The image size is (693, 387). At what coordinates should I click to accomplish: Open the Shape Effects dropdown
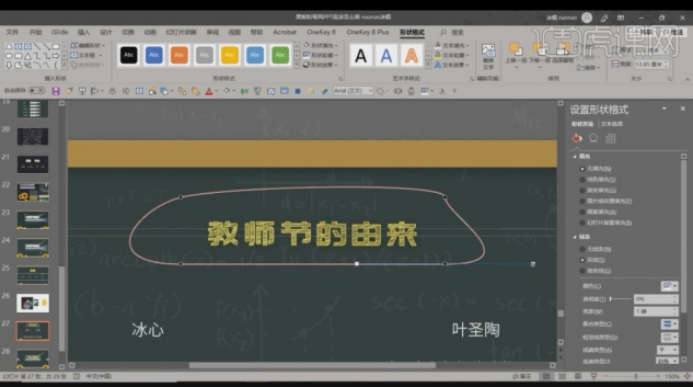point(320,65)
